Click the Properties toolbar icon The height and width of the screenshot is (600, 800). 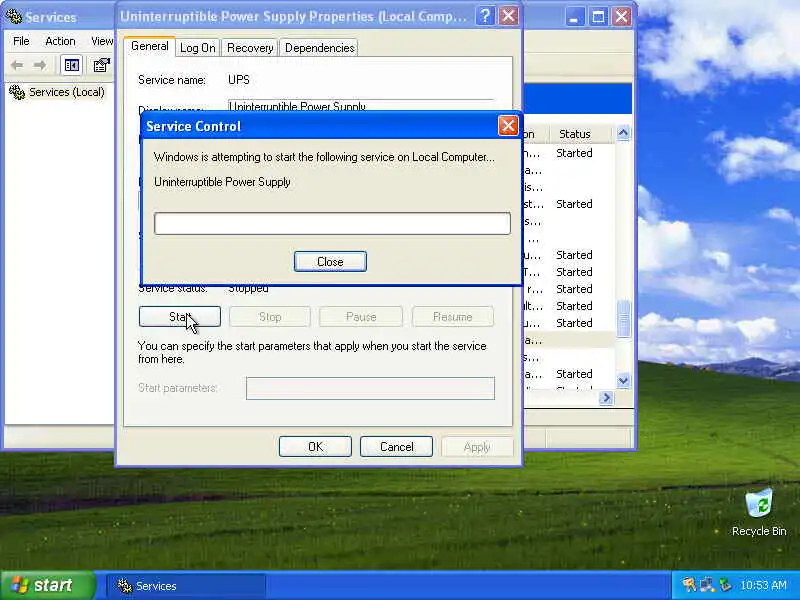point(101,65)
